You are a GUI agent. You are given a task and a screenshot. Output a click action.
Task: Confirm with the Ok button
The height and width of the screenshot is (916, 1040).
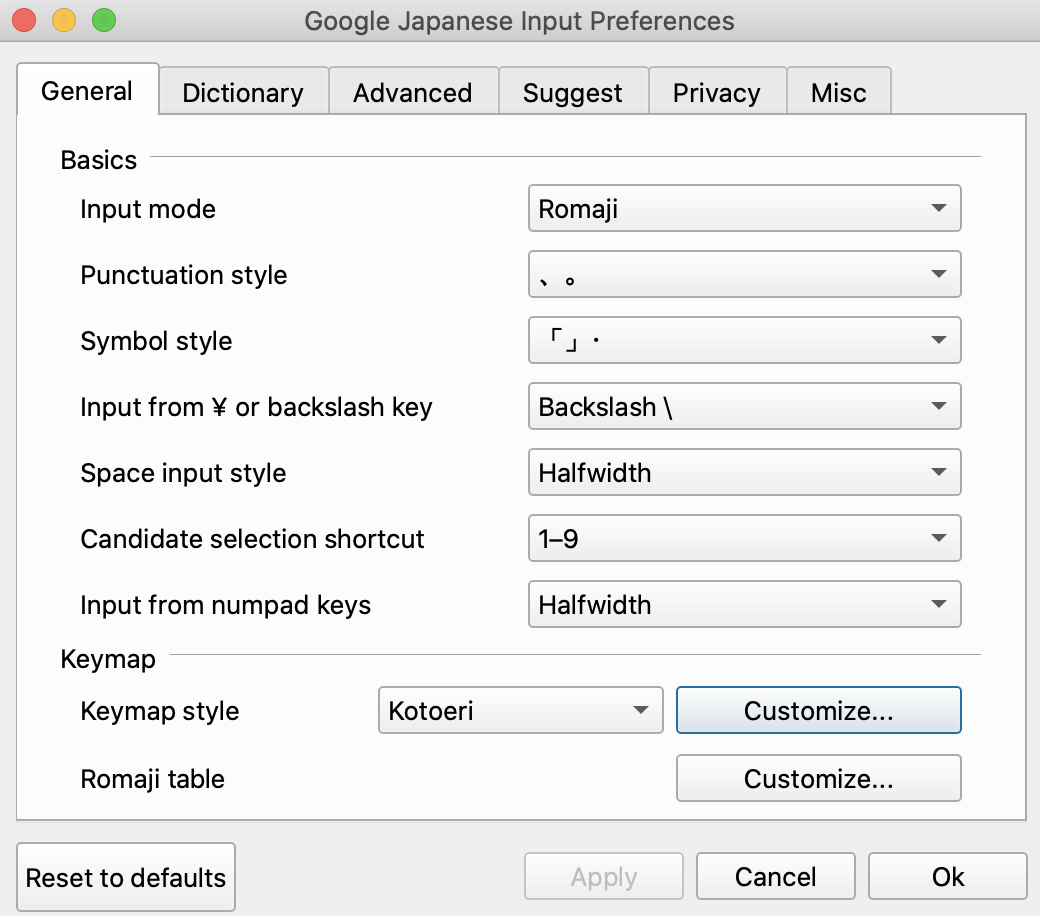(x=948, y=876)
